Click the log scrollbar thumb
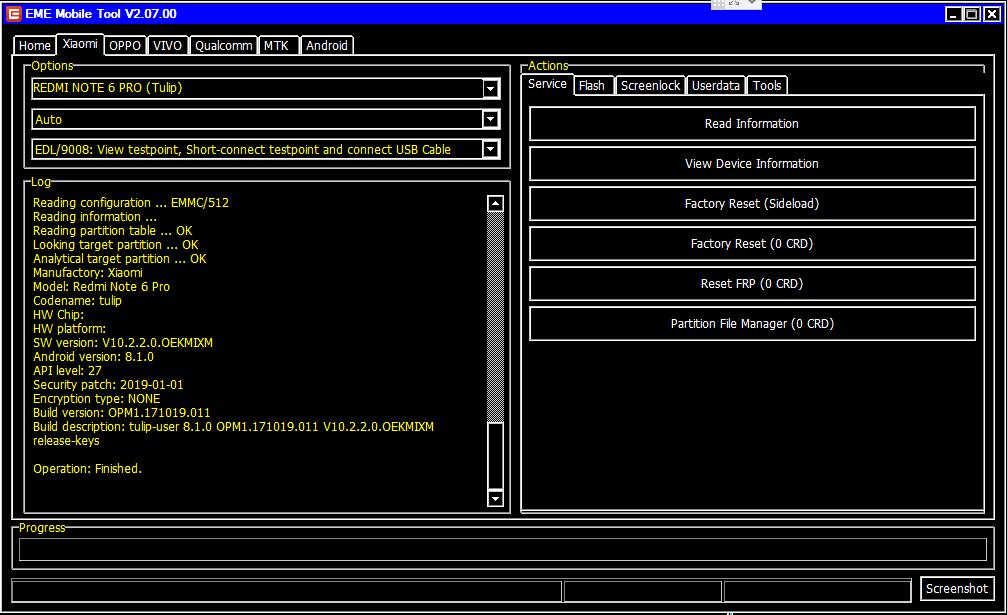 click(x=495, y=455)
